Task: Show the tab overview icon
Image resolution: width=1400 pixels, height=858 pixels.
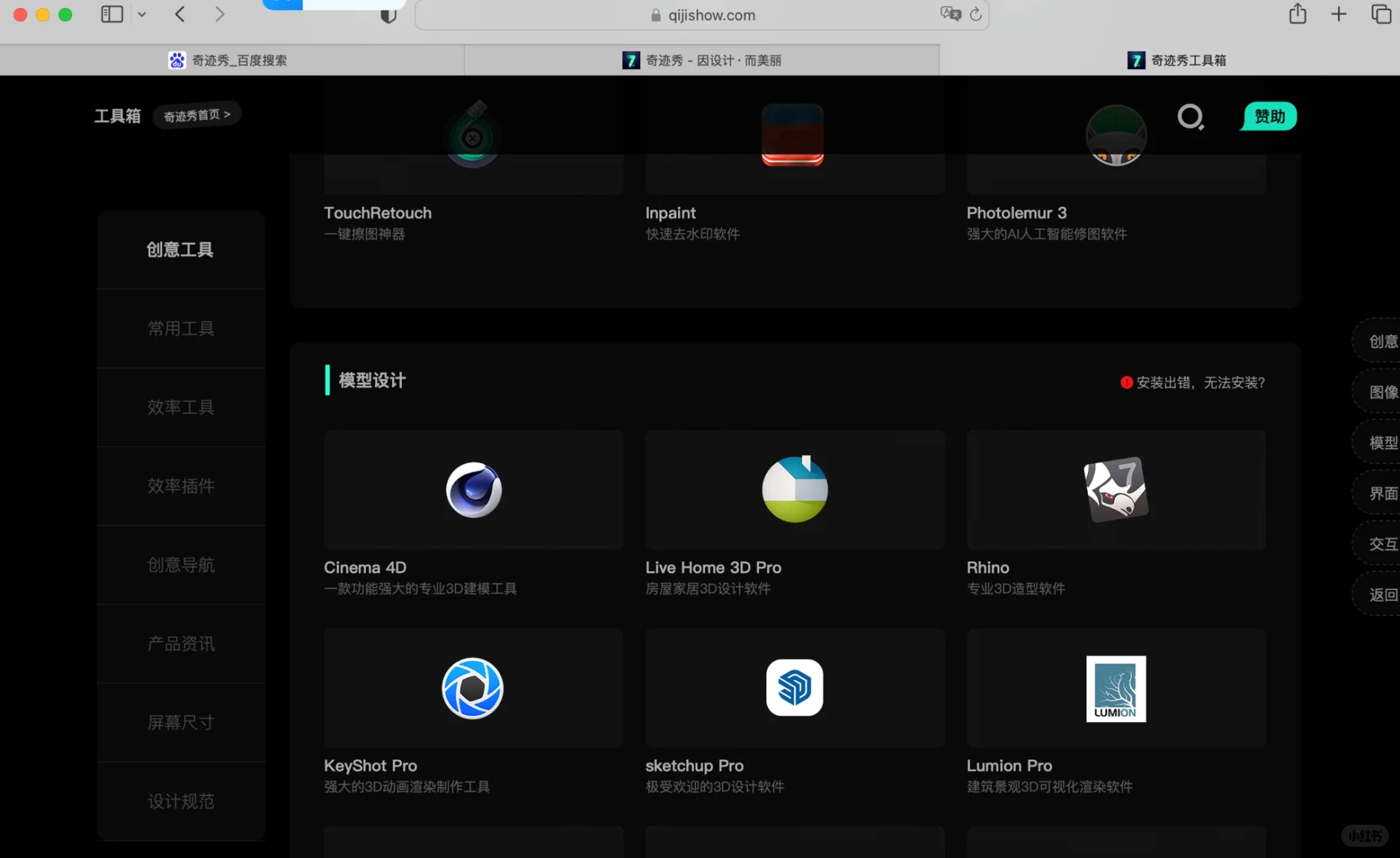Action: [1381, 14]
